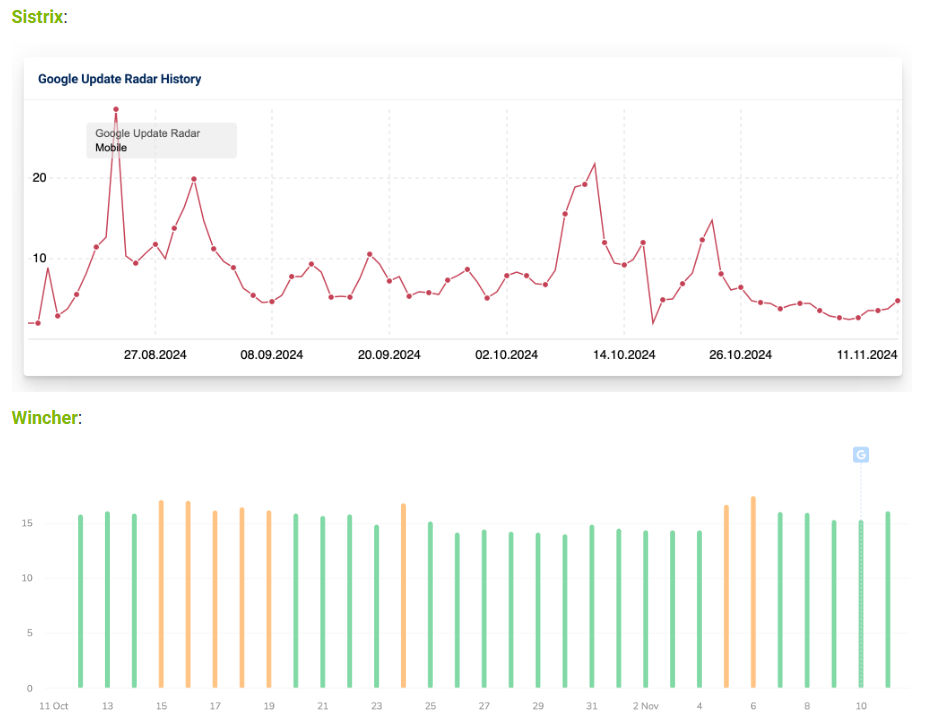Click the 26.10.2024 date axis label

pyautogui.click(x=741, y=355)
